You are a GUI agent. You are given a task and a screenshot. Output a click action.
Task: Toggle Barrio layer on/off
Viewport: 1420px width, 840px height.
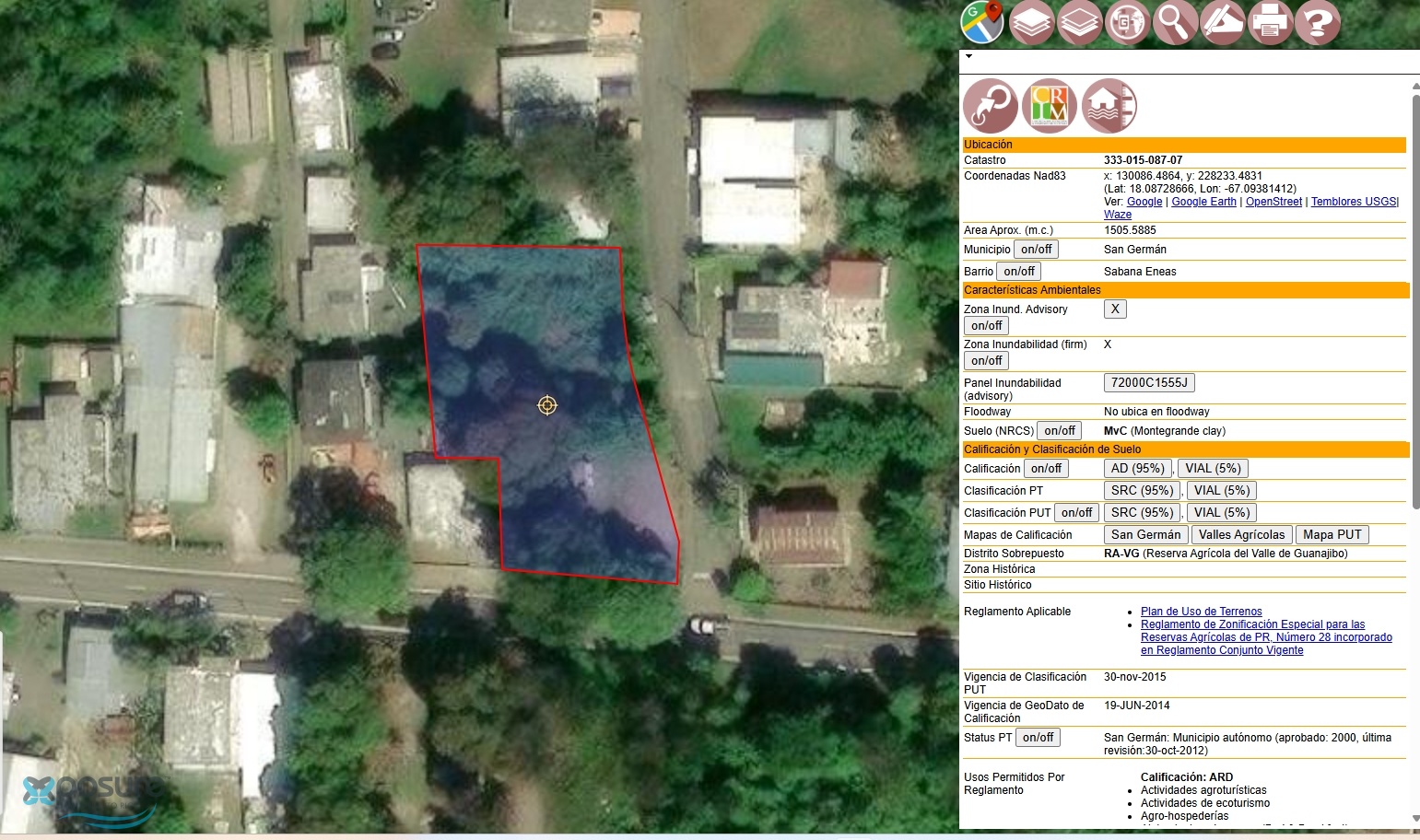coord(1019,272)
